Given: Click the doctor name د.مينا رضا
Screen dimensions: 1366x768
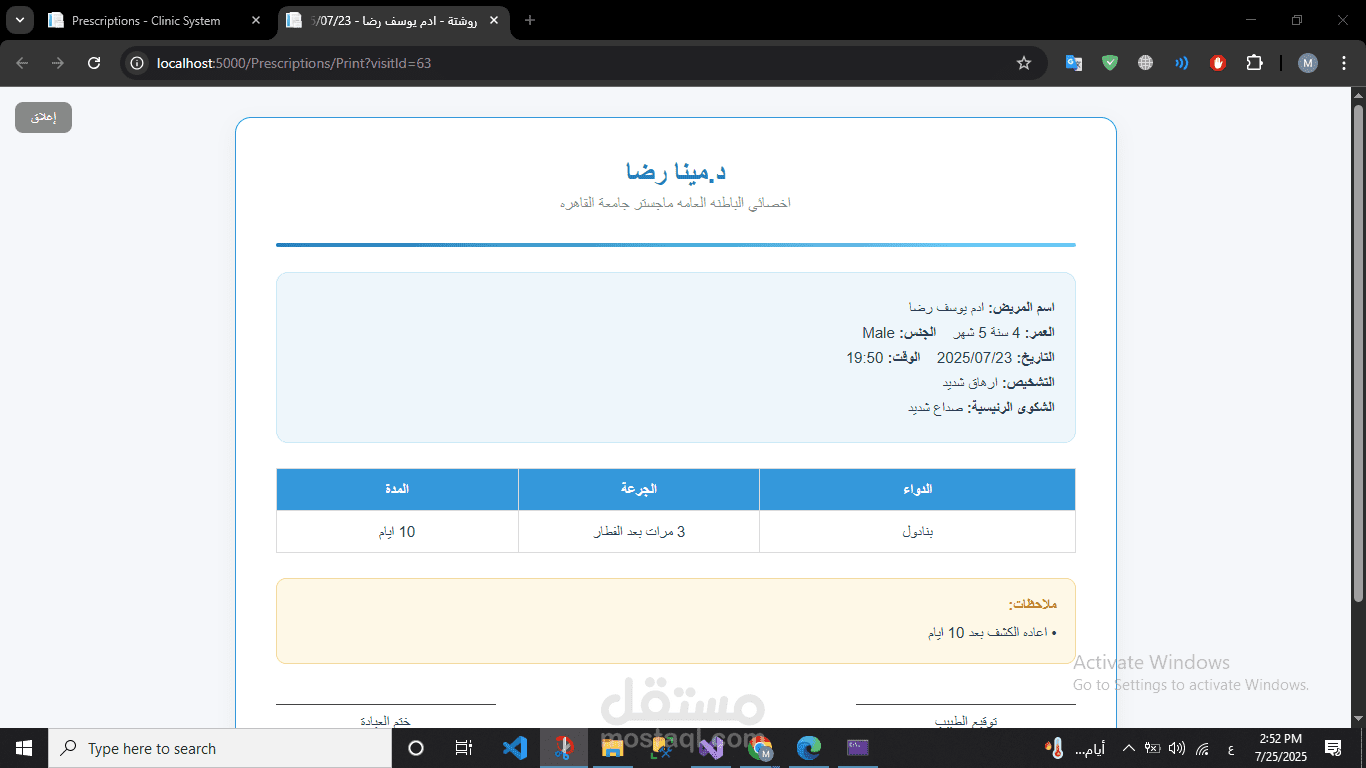Looking at the screenshot, I should point(676,172).
